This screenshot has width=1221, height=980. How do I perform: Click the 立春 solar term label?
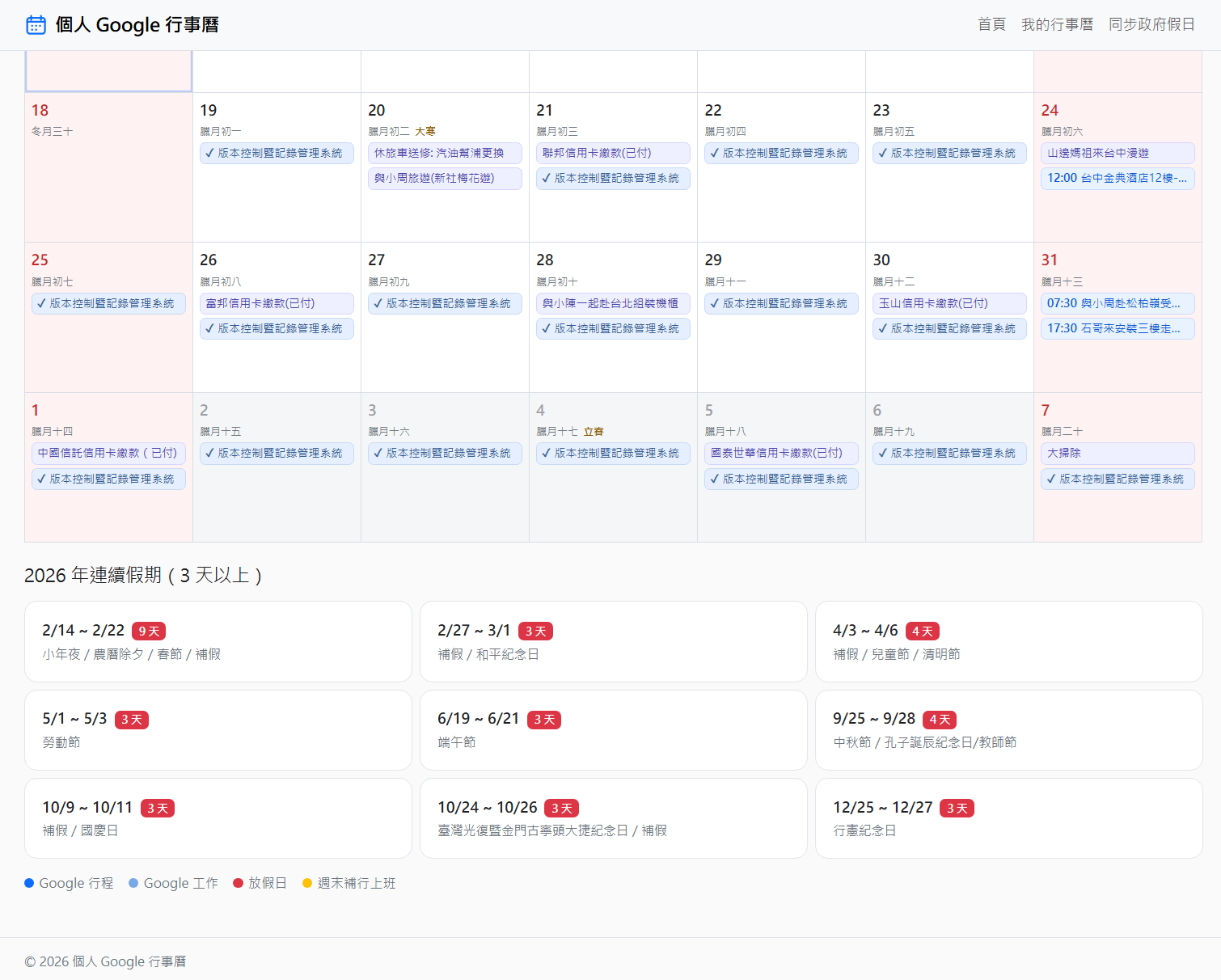tap(594, 432)
